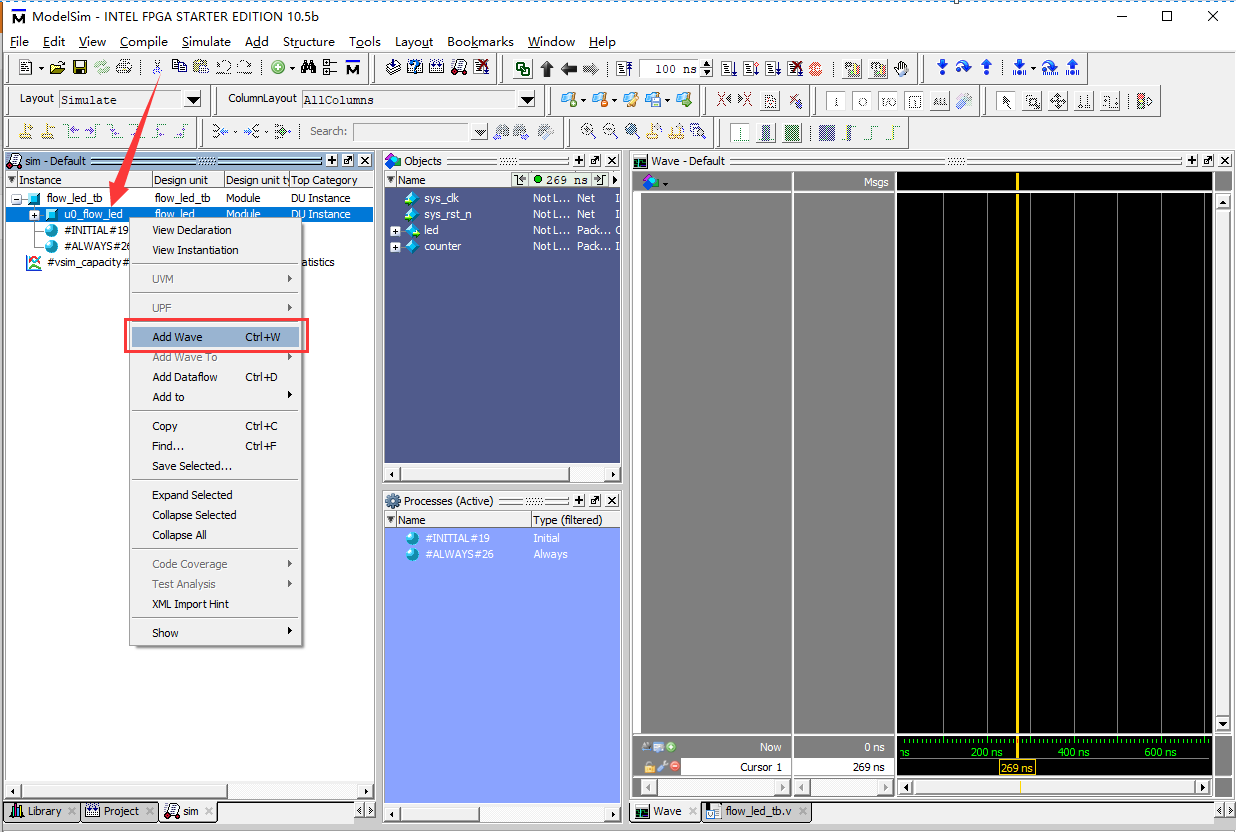Choose Add Wave from context menu
Image resolution: width=1236 pixels, height=832 pixels.
177,337
